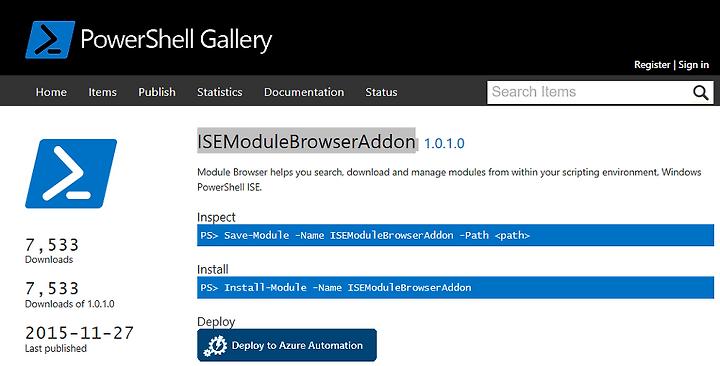Viewport: 720px width, 366px height.
Task: Click the gear icon on Deploy button
Action: (215, 346)
